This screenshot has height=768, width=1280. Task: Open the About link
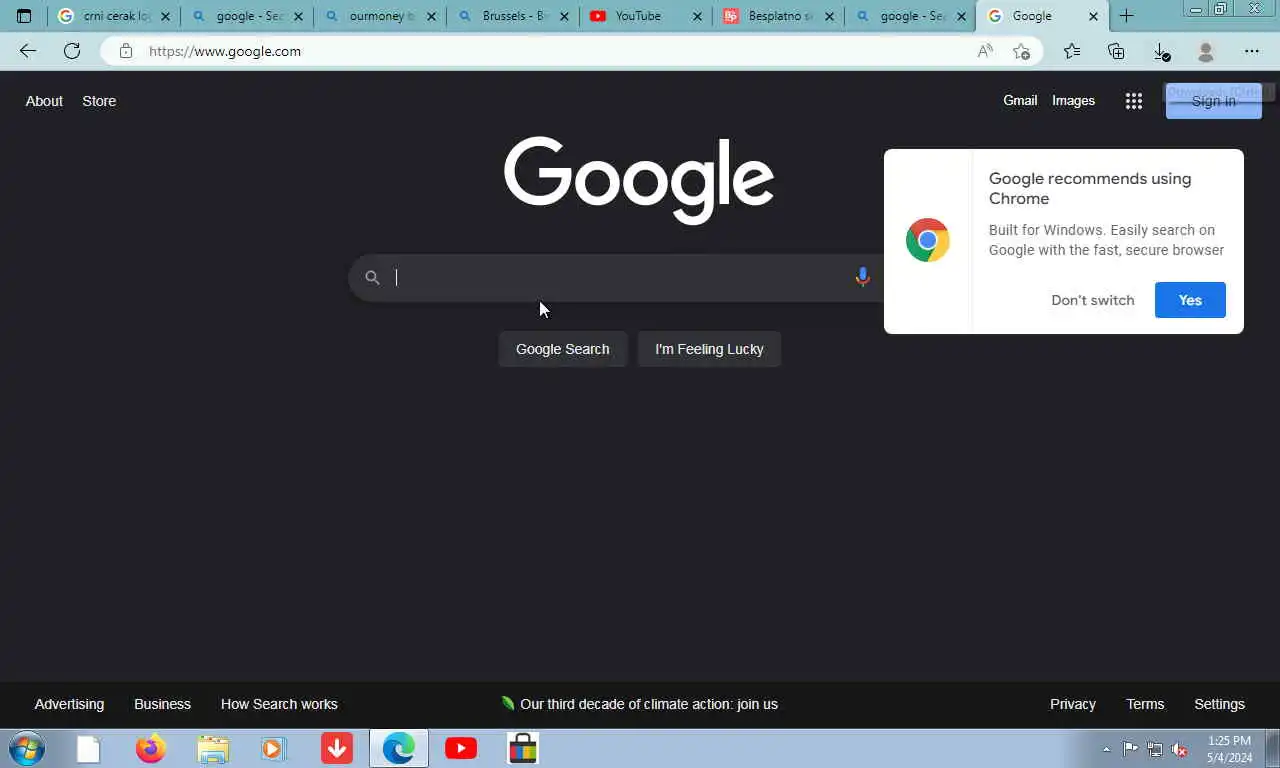point(44,101)
